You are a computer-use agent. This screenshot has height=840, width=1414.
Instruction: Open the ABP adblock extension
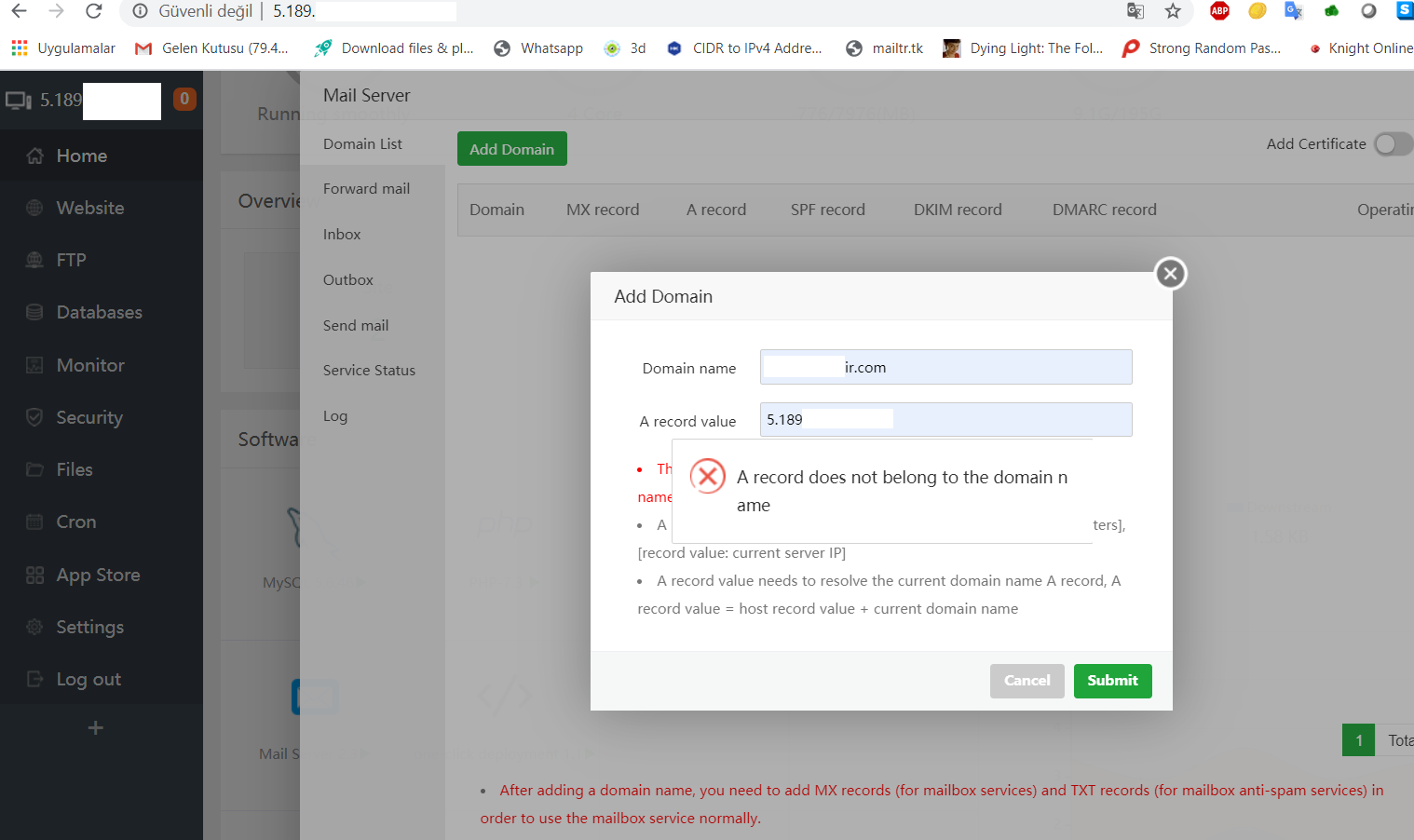click(x=1219, y=11)
